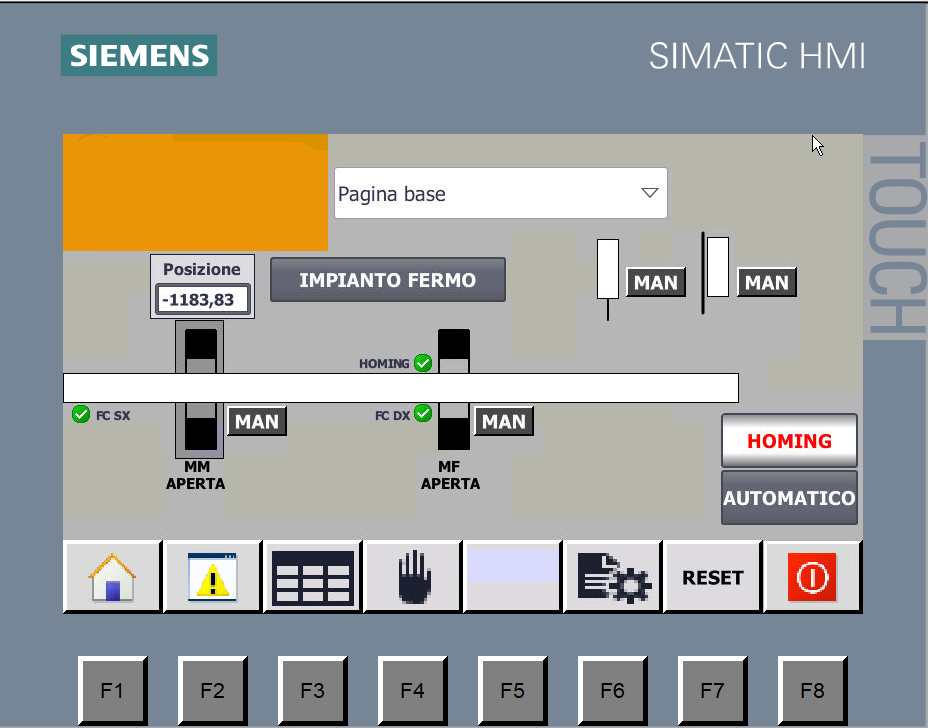
Task: Click the F2 function key
Action: click(x=212, y=690)
